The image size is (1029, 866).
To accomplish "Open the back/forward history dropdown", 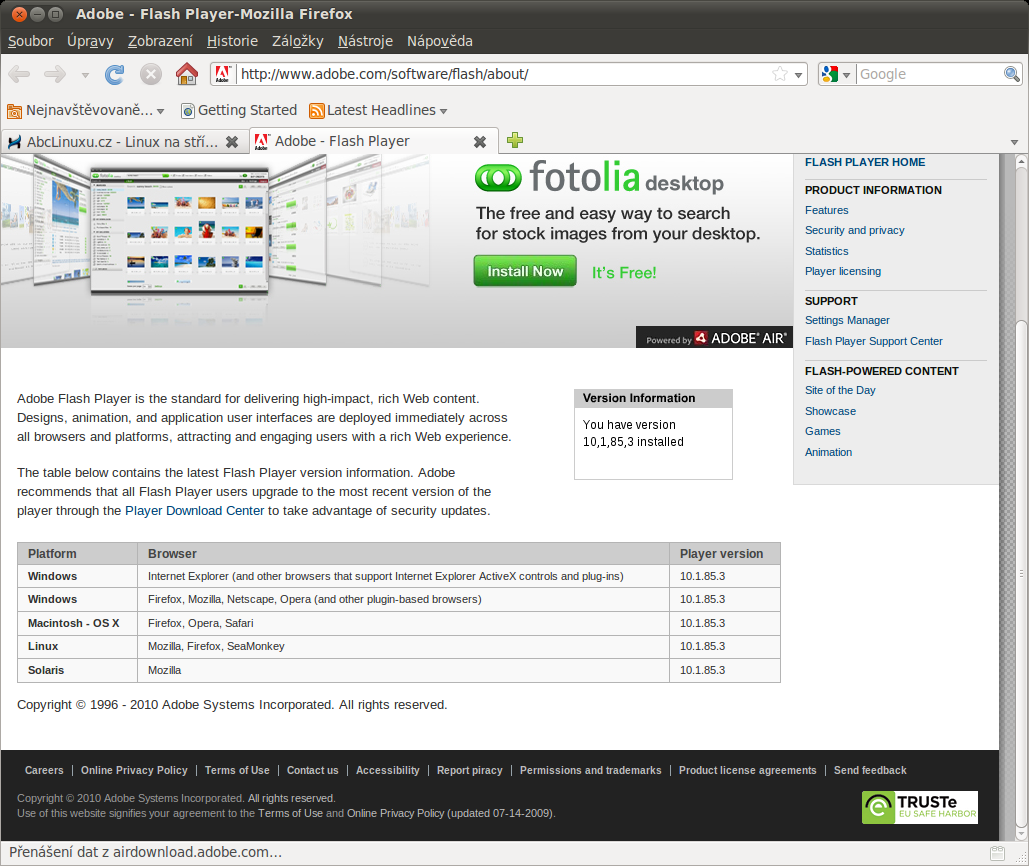I will [x=85, y=75].
